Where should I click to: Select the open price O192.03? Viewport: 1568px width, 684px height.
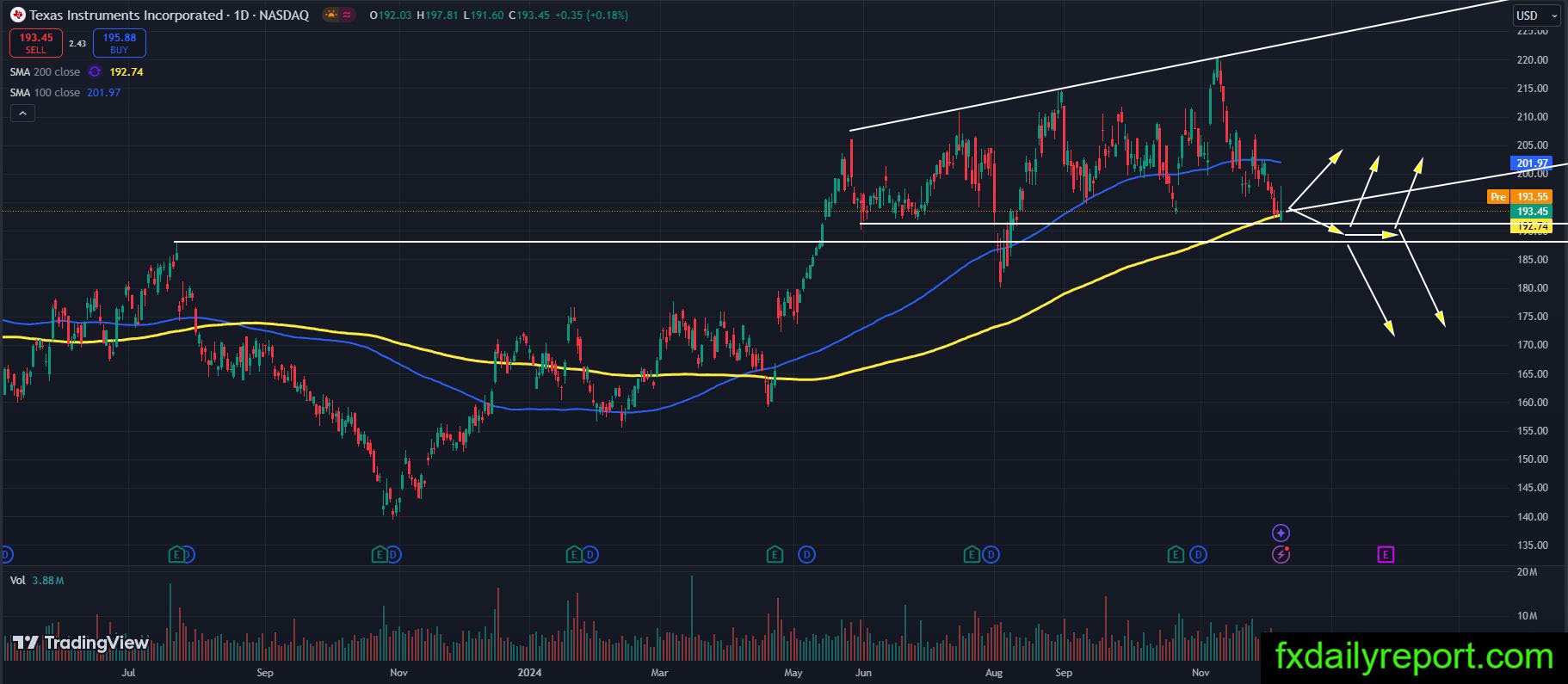point(391,15)
